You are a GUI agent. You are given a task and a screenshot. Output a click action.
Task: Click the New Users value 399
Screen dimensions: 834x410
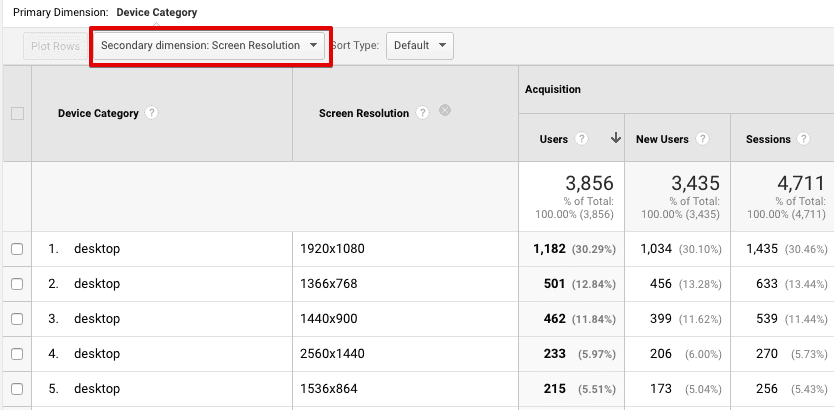click(661, 319)
